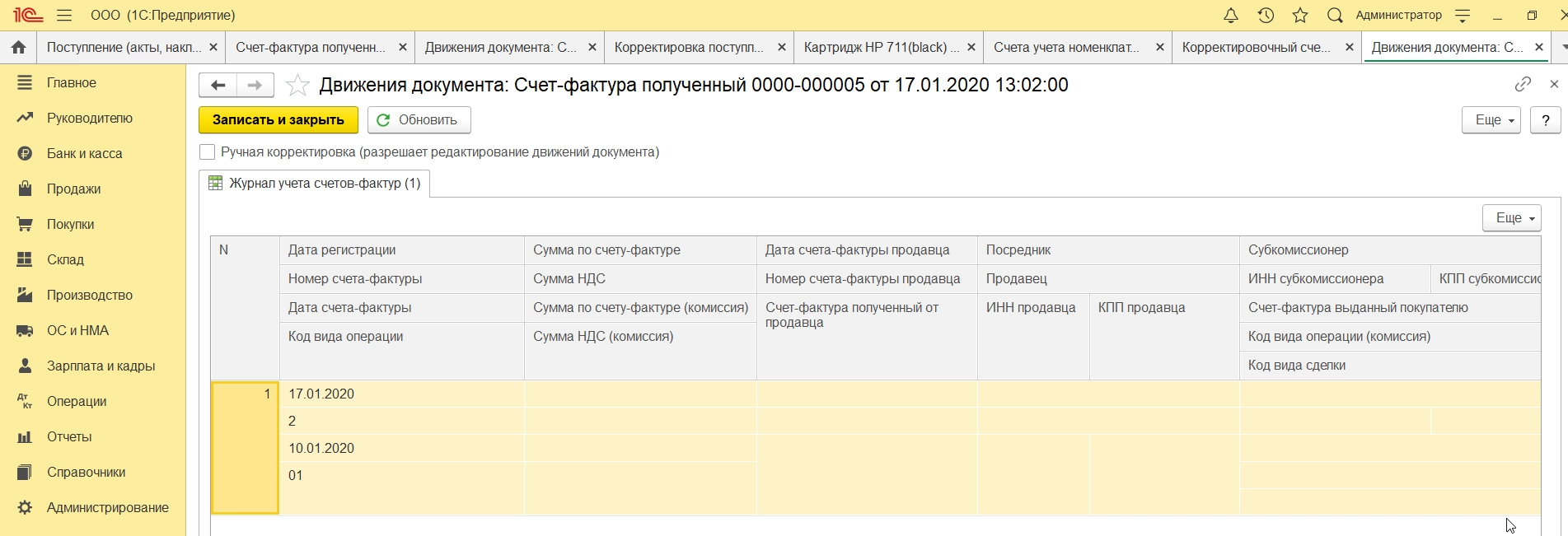Close the Картридж HP 711(black) tab
This screenshot has height=536, width=1568.
click(971, 48)
